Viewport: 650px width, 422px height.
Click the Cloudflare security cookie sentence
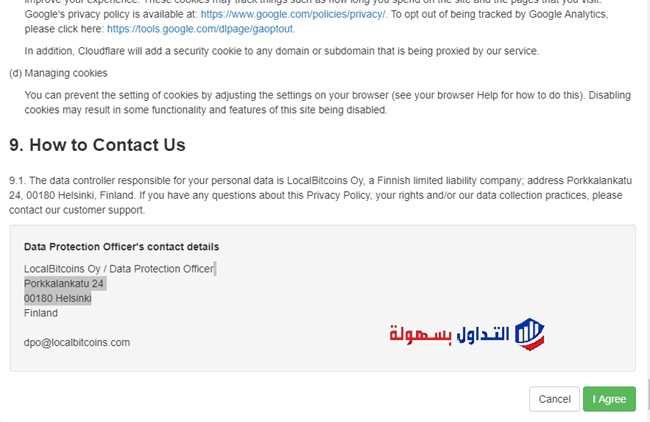282,51
